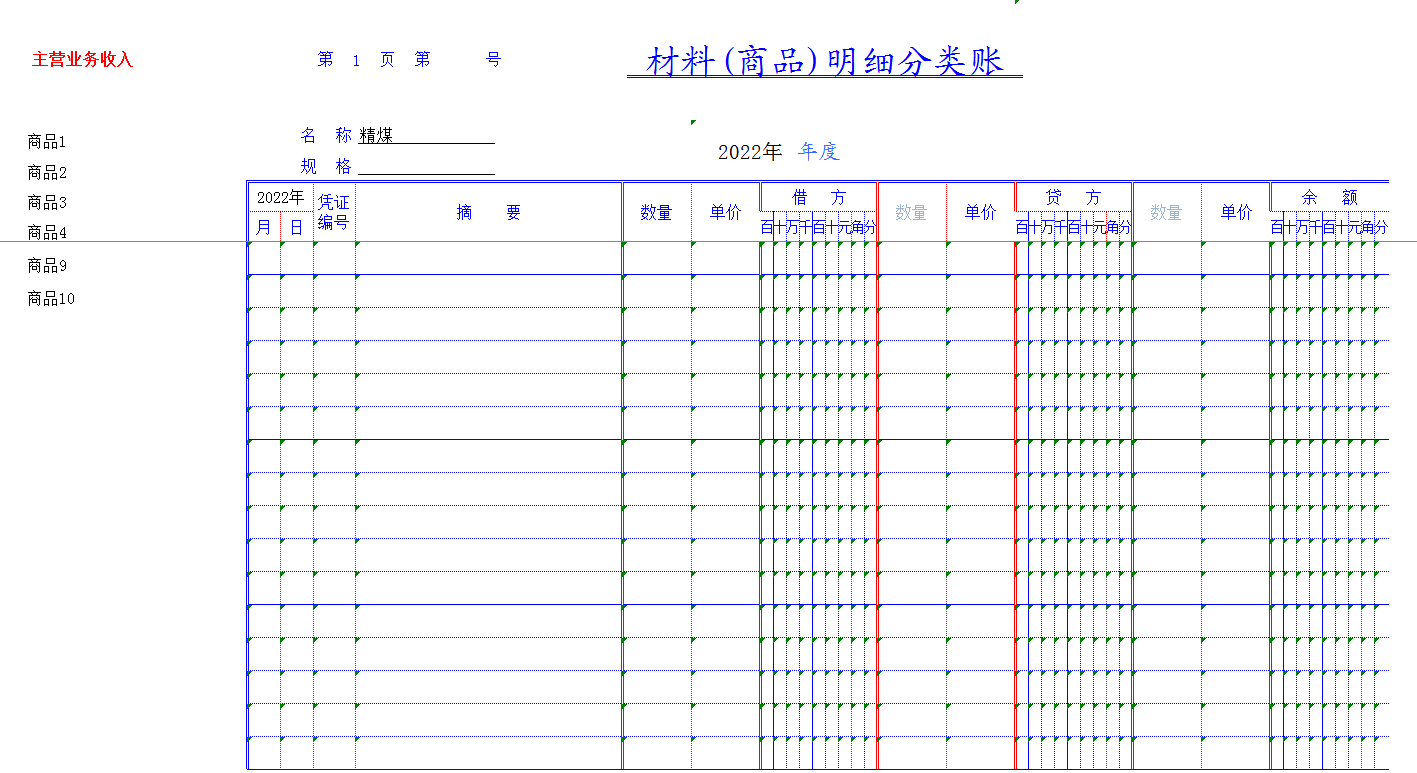Click the first 数量 quantity column header

(657, 212)
